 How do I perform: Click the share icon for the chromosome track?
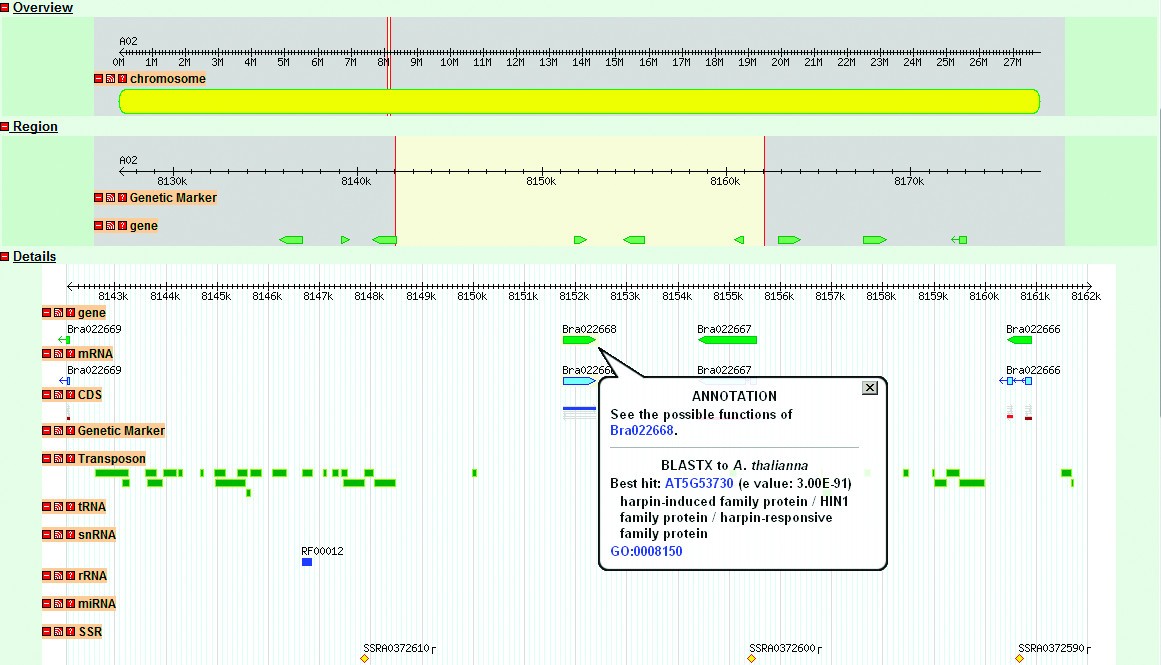(x=110, y=79)
